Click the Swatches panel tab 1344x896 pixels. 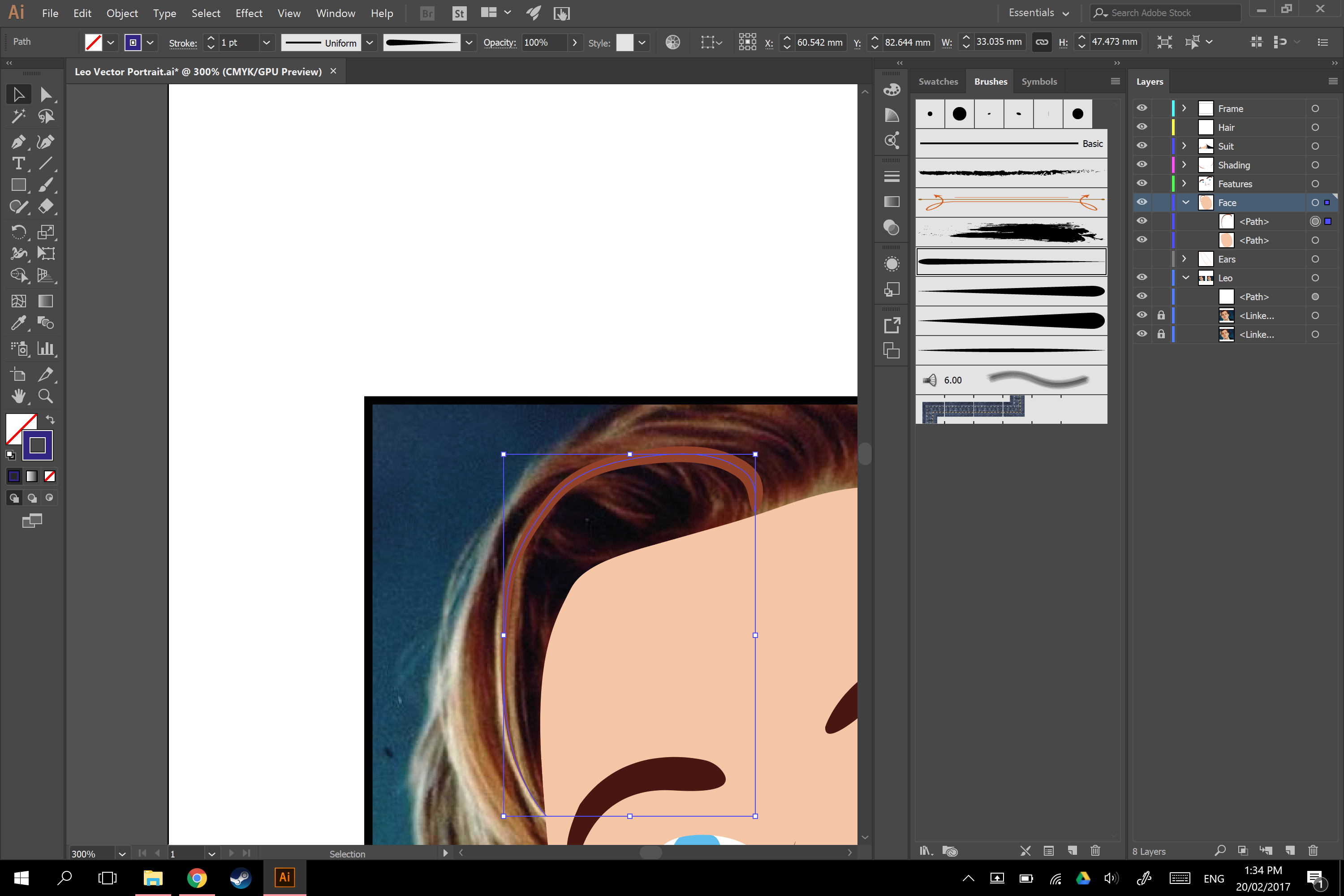click(x=937, y=81)
